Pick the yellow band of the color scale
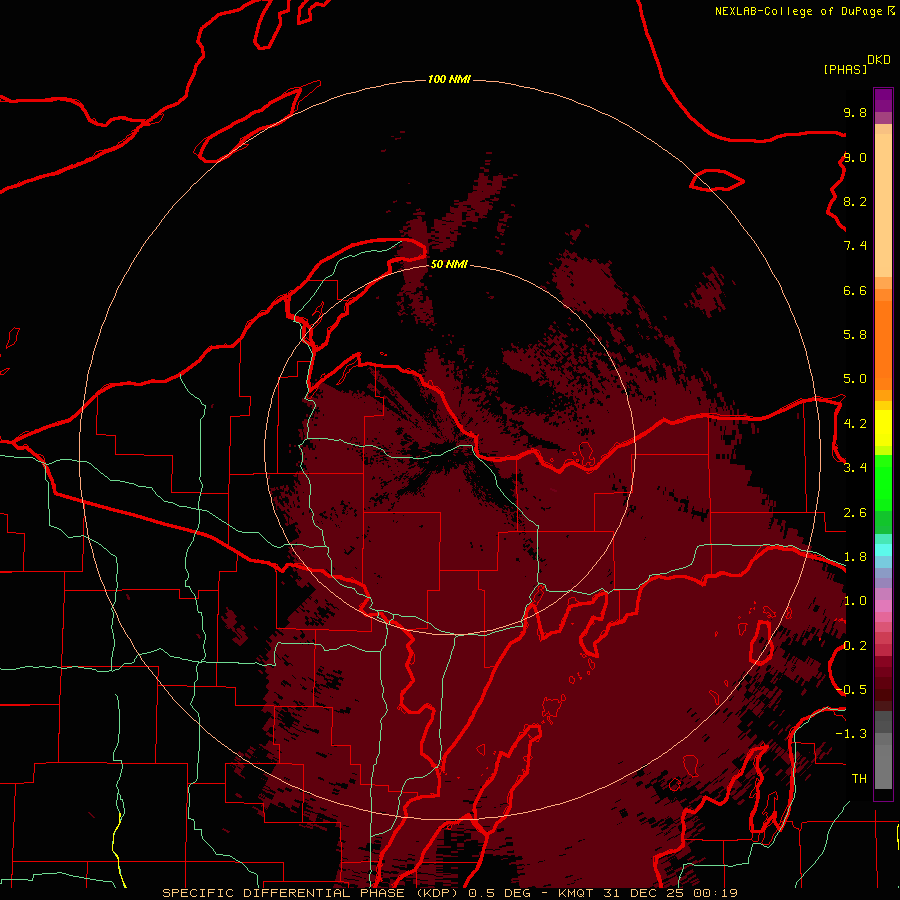Image resolution: width=900 pixels, height=900 pixels. (x=883, y=428)
